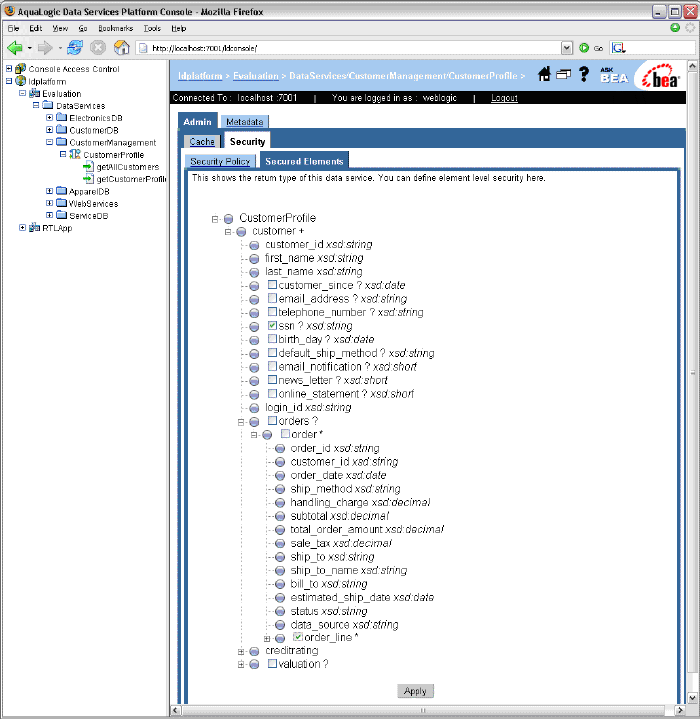Screen dimensions: 700x719
Task: Open the browser Home page icon
Action: click(x=121, y=47)
